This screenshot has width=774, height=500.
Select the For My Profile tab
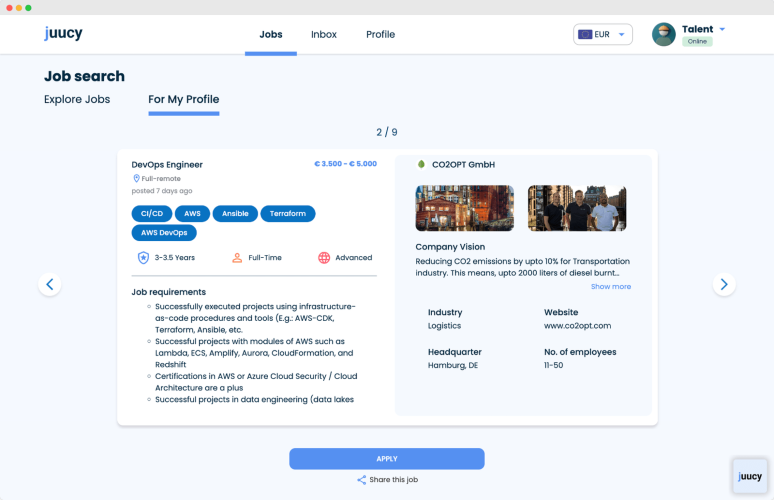[184, 99]
